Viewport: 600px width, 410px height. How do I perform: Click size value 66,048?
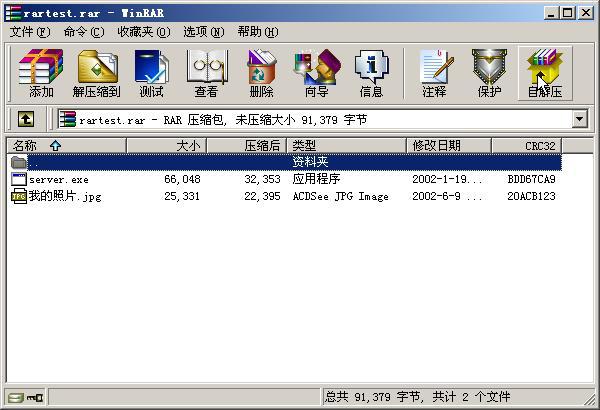[x=183, y=179]
